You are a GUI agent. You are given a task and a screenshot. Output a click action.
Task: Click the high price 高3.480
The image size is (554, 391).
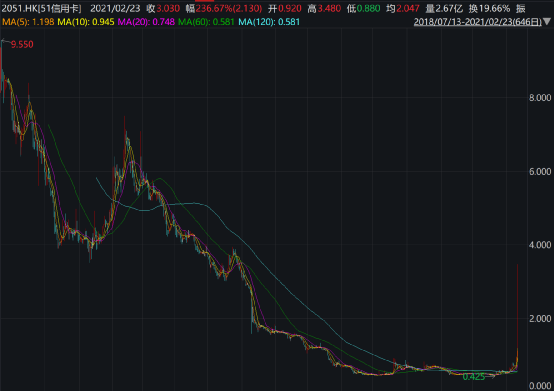pos(324,8)
